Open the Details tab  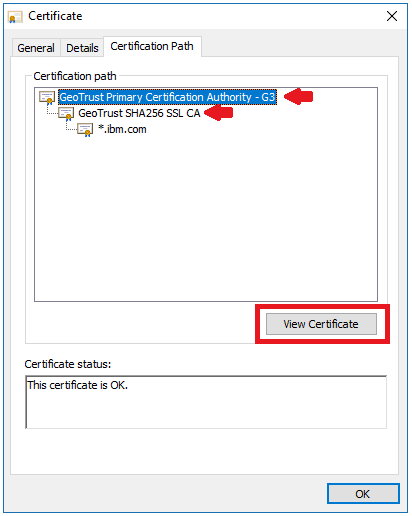pos(82,48)
